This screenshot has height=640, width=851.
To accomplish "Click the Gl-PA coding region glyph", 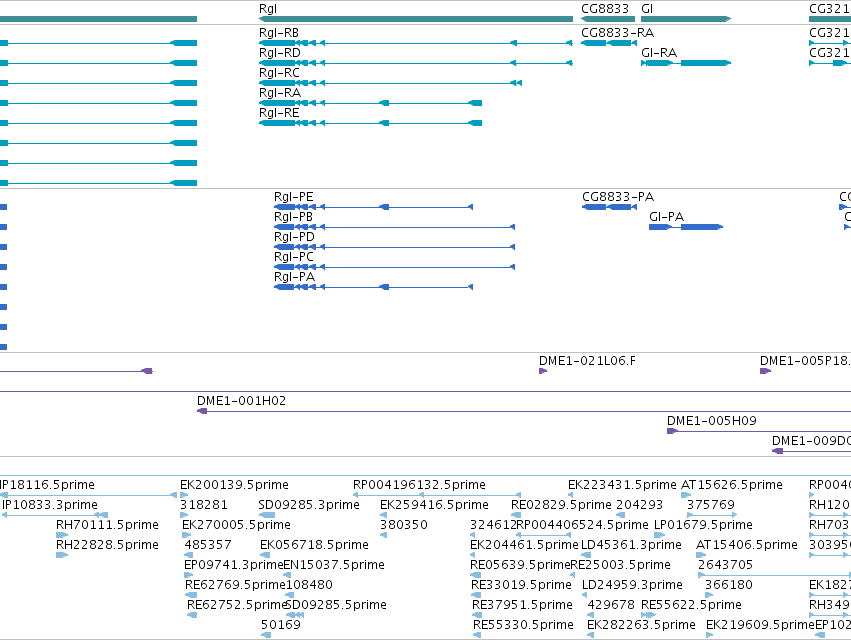I will pyautogui.click(x=686, y=227).
